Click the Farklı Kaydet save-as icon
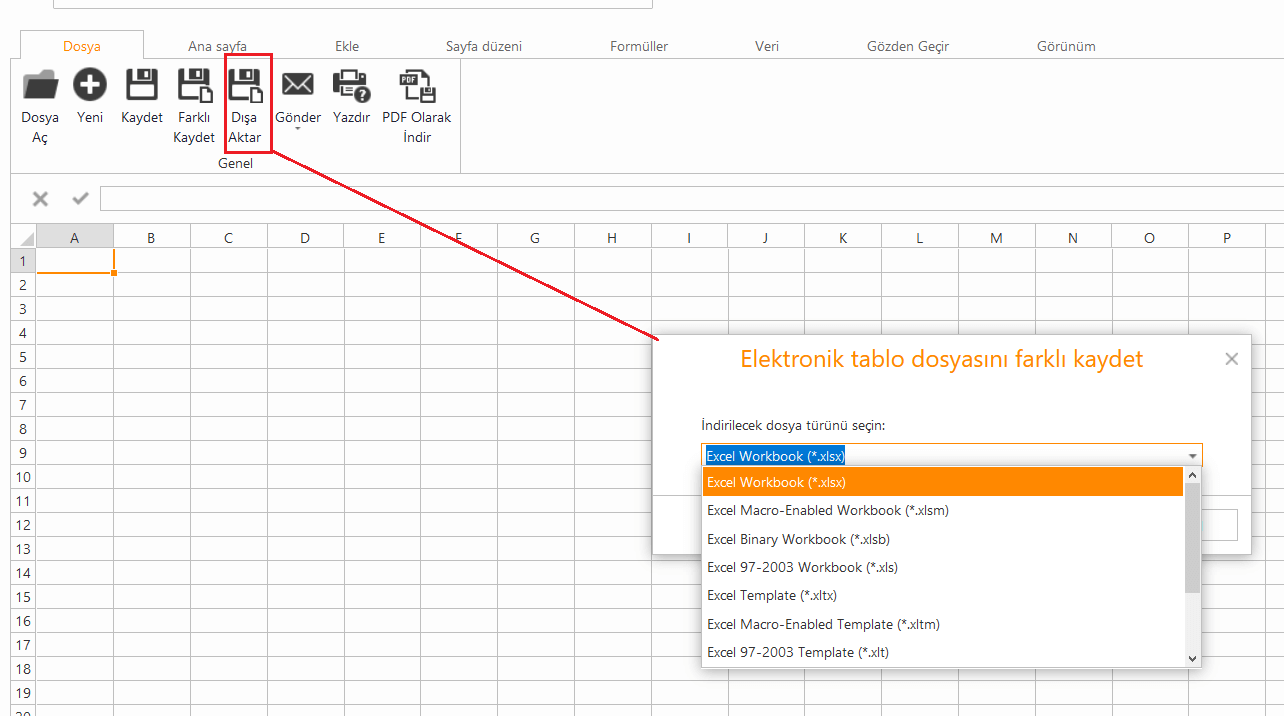Viewport: 1284px width, 716px height. (x=194, y=86)
